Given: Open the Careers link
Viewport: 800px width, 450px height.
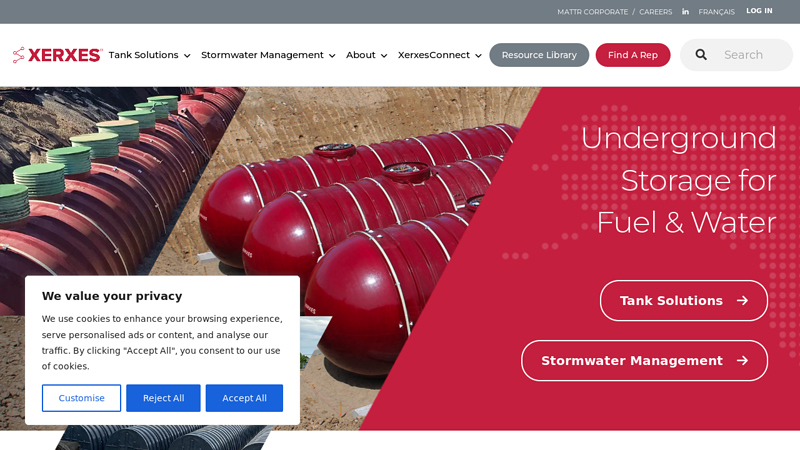Looking at the screenshot, I should [x=656, y=12].
